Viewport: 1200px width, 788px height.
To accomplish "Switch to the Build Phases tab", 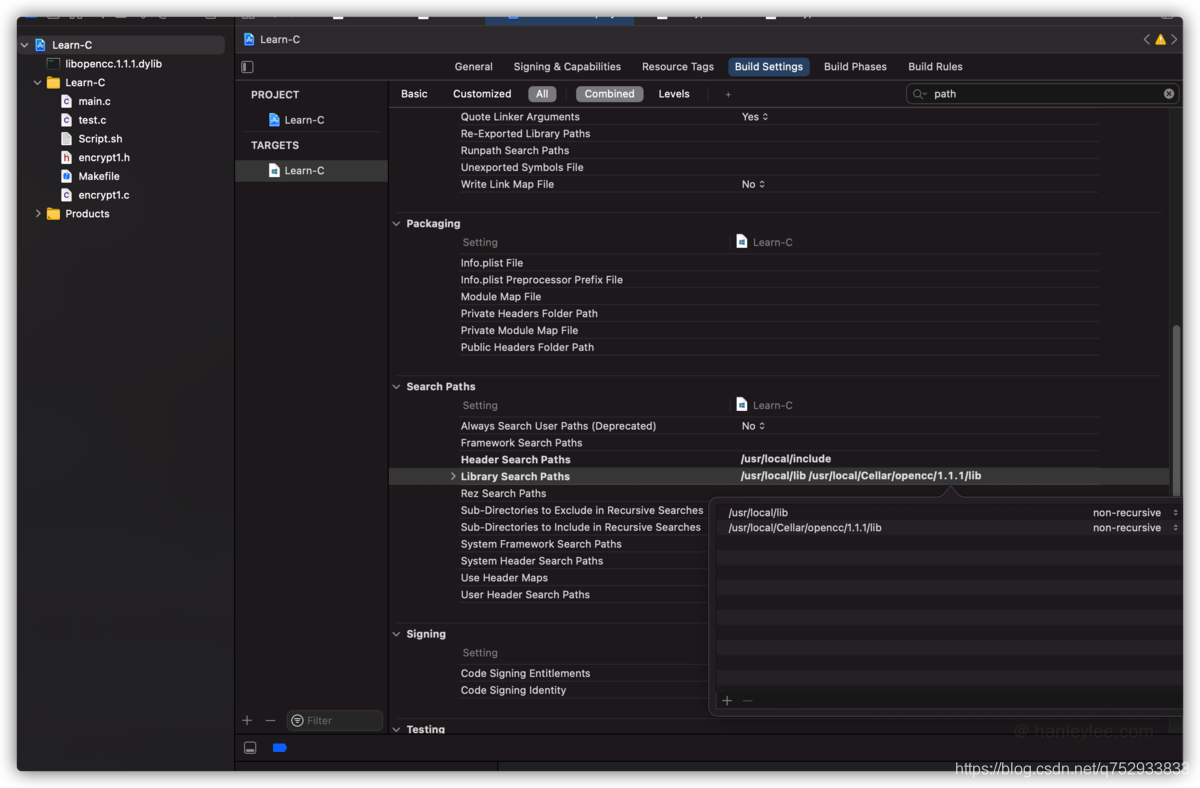I will [x=855, y=67].
